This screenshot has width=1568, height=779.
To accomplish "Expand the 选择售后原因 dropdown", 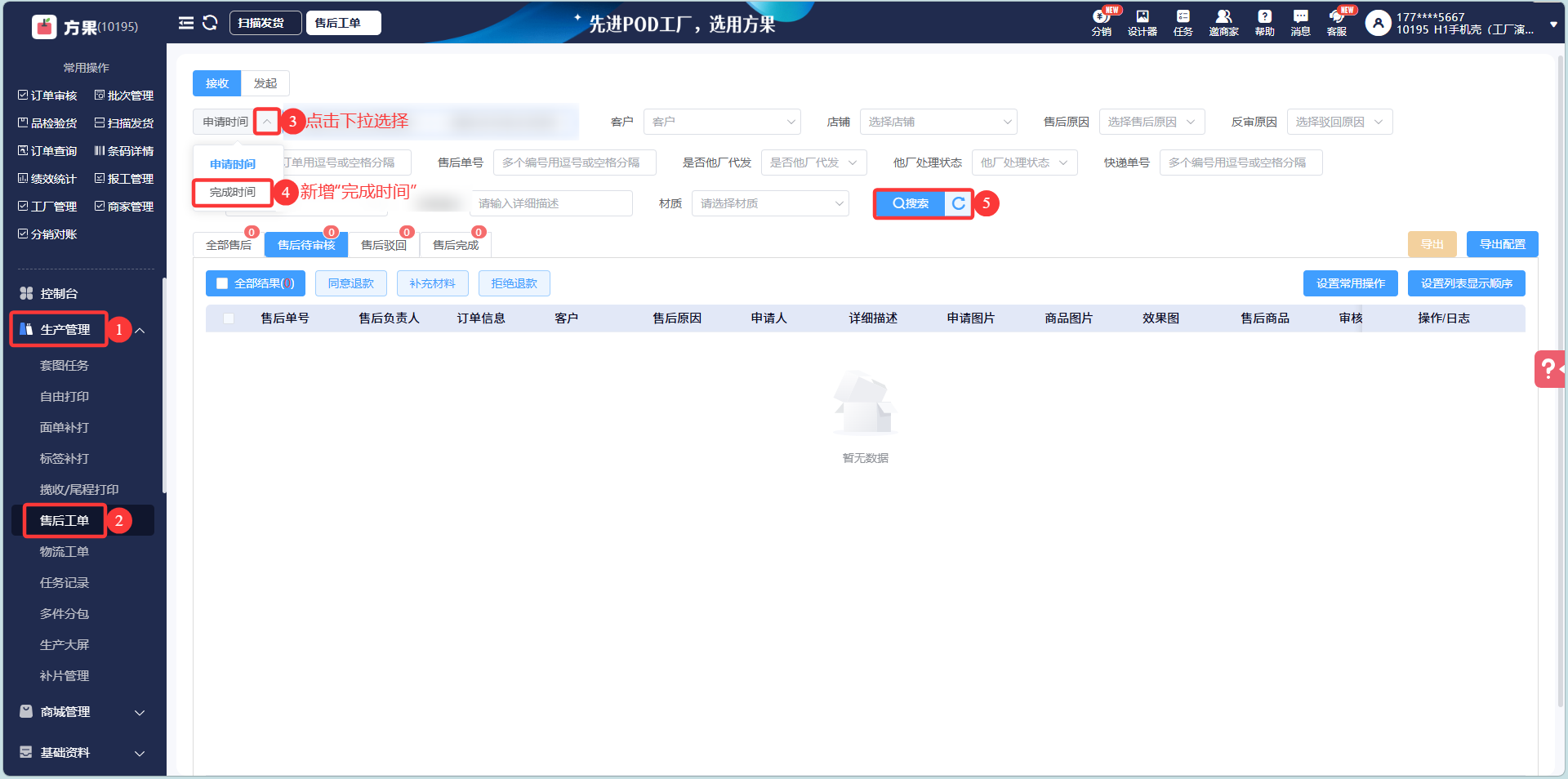I will (1151, 121).
